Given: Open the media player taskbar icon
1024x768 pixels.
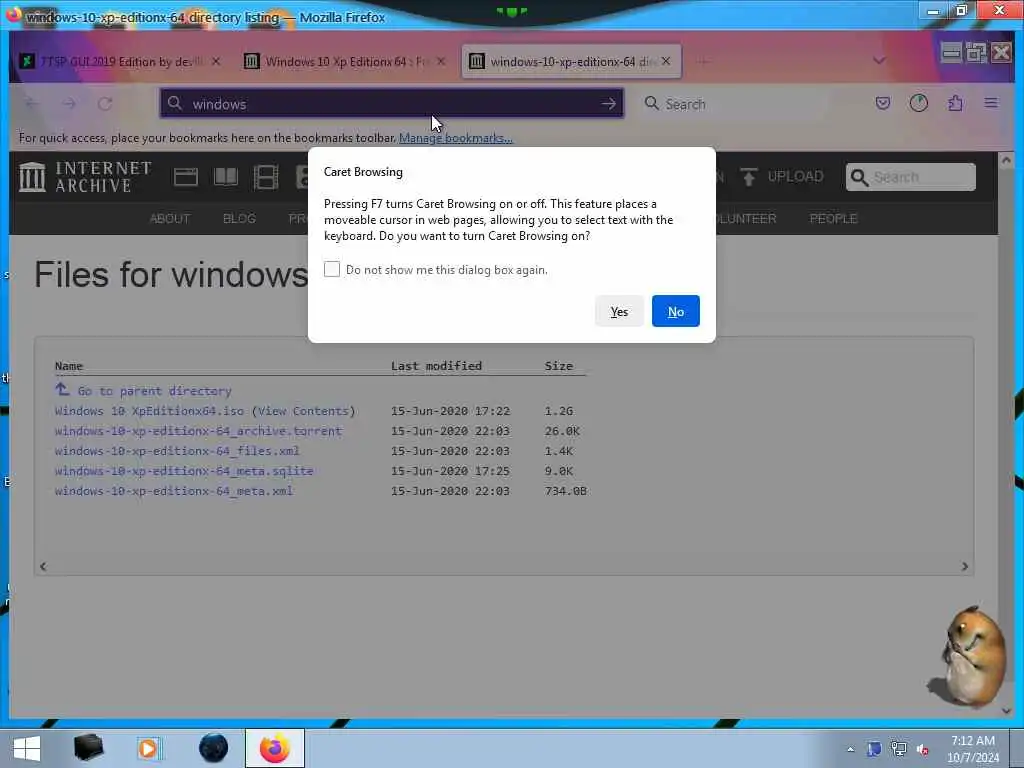Looking at the screenshot, I should pyautogui.click(x=148, y=748).
